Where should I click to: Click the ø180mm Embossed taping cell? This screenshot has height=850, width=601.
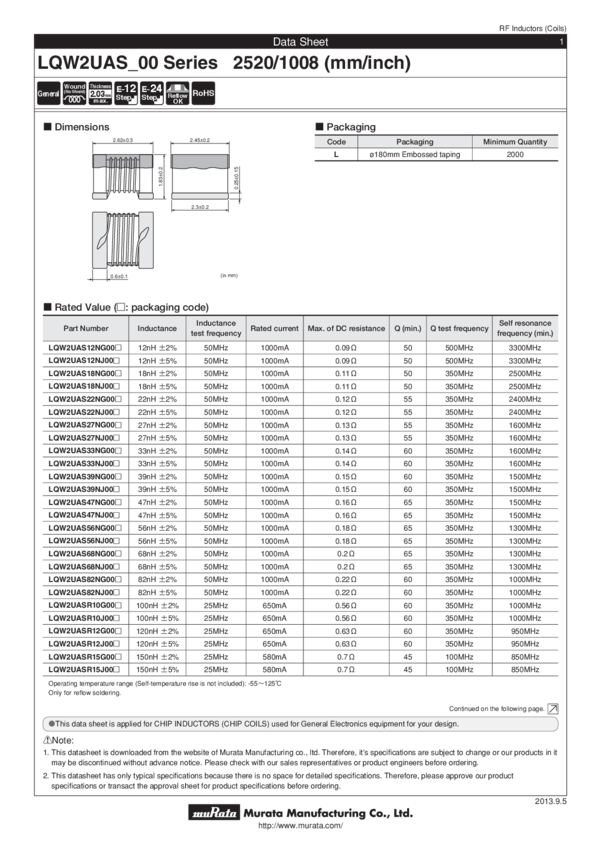coord(415,154)
